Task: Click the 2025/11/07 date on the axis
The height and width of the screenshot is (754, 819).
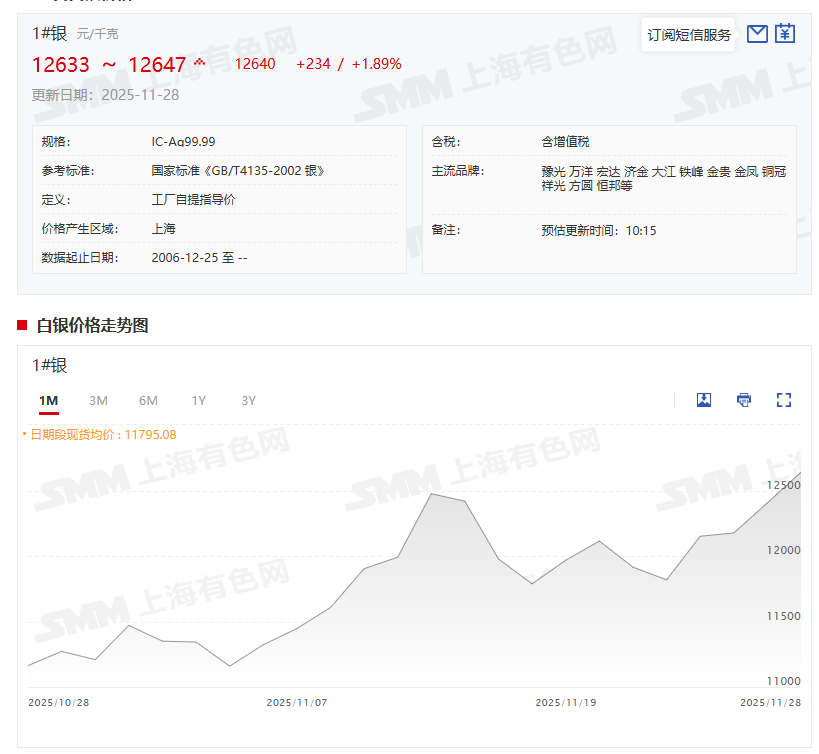Action: 296,702
